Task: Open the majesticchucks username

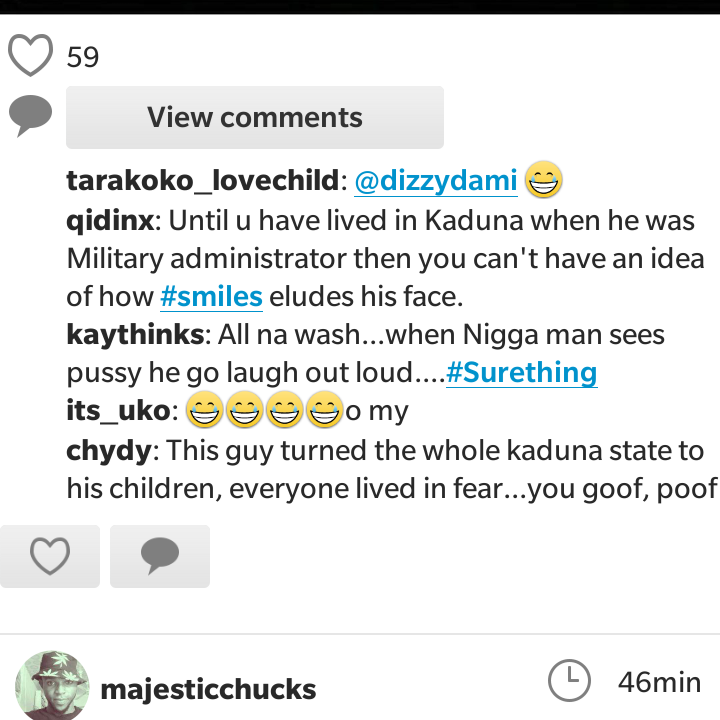Action: tap(208, 689)
